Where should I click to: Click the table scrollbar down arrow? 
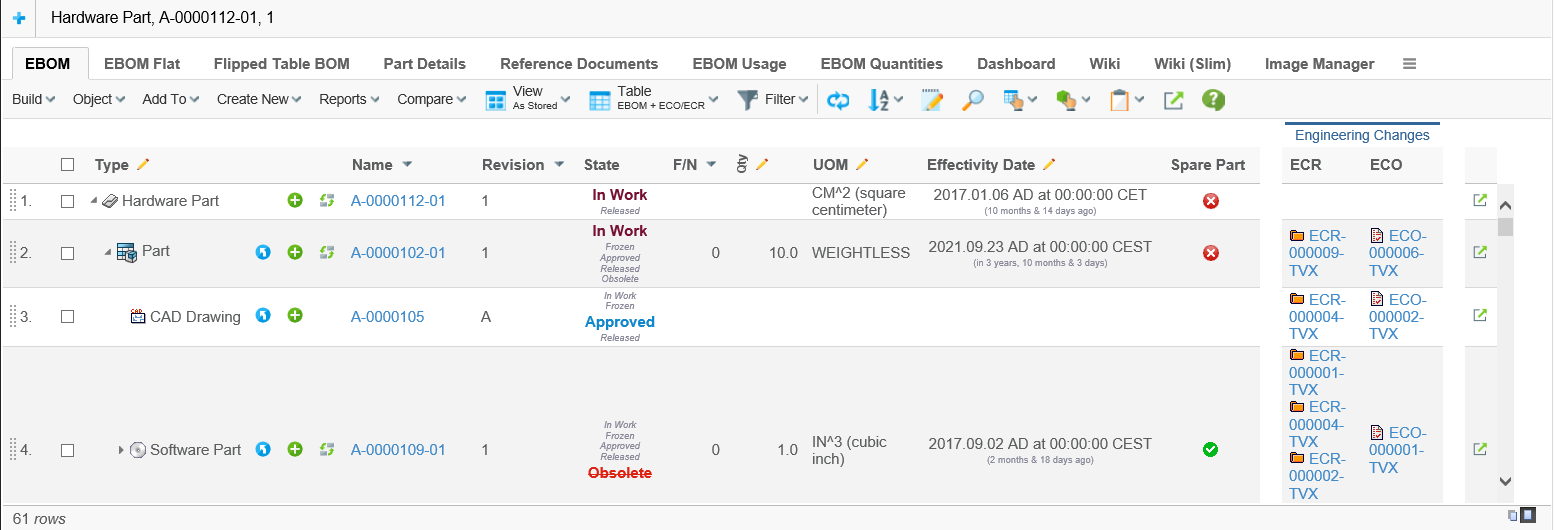[1505, 481]
